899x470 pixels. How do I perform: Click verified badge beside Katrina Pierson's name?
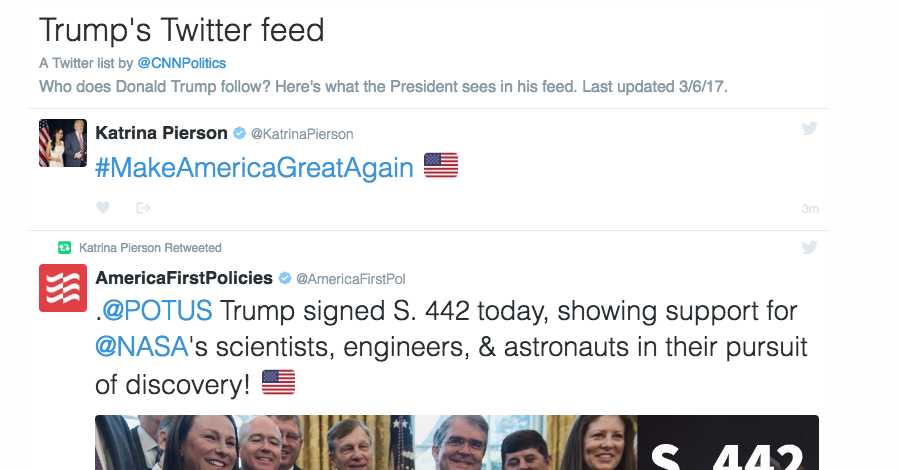(239, 133)
